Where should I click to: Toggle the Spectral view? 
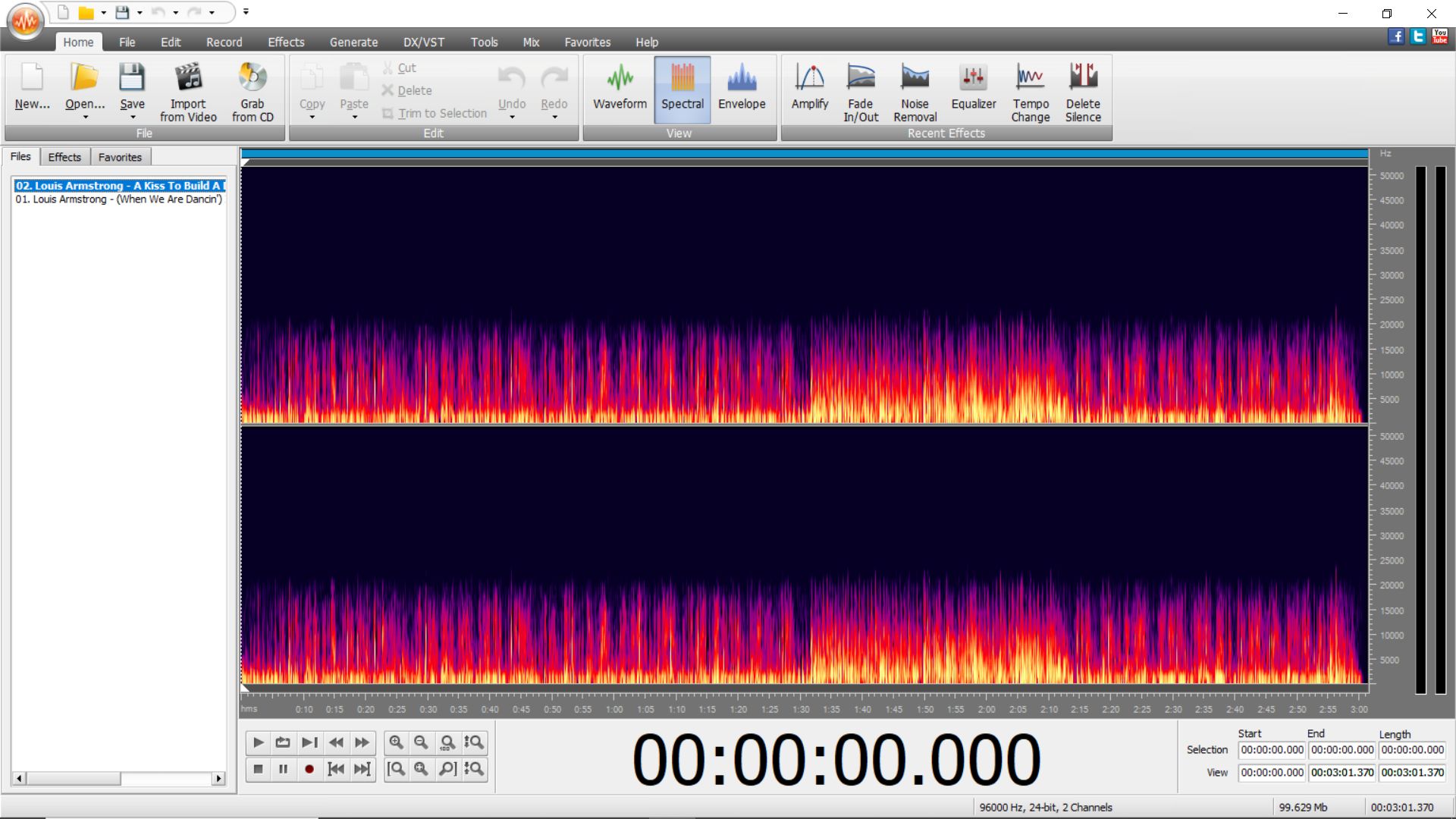pyautogui.click(x=682, y=89)
